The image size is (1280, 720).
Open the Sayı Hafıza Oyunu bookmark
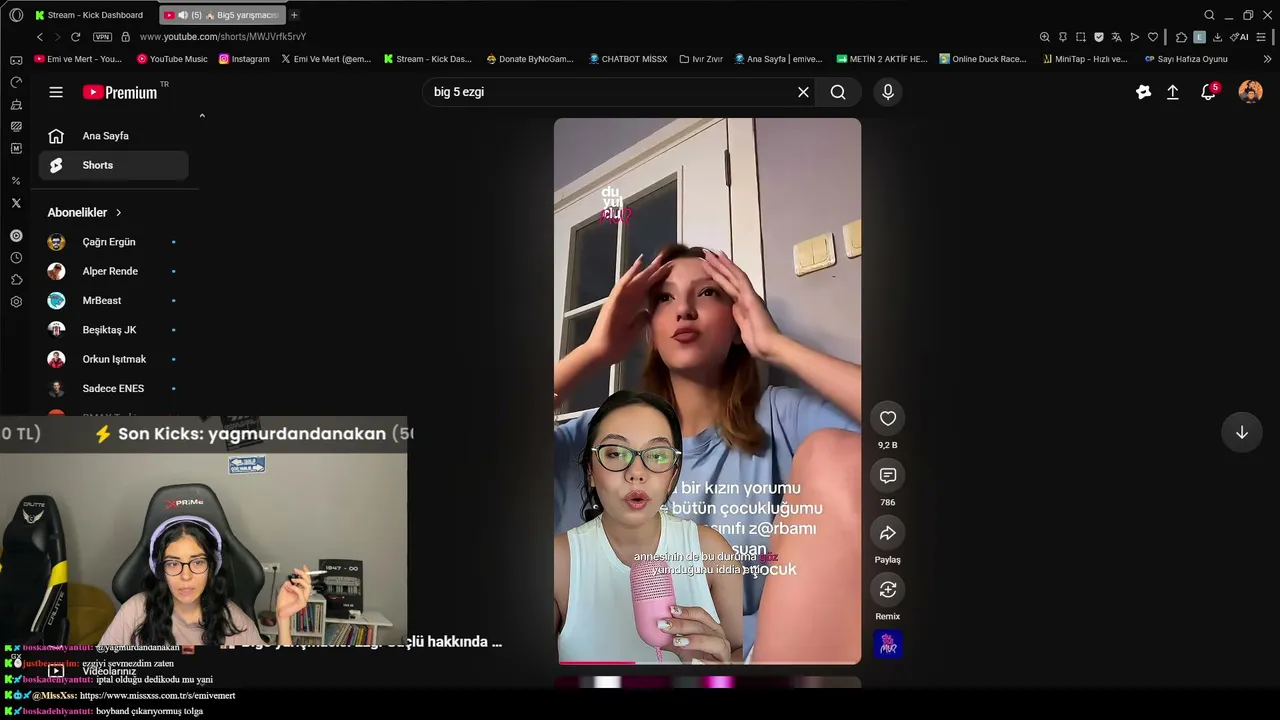pyautogui.click(x=1185, y=59)
